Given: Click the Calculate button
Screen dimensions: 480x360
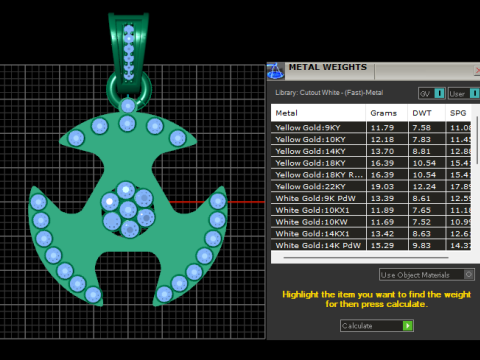Looking at the screenshot, I should [x=377, y=326].
